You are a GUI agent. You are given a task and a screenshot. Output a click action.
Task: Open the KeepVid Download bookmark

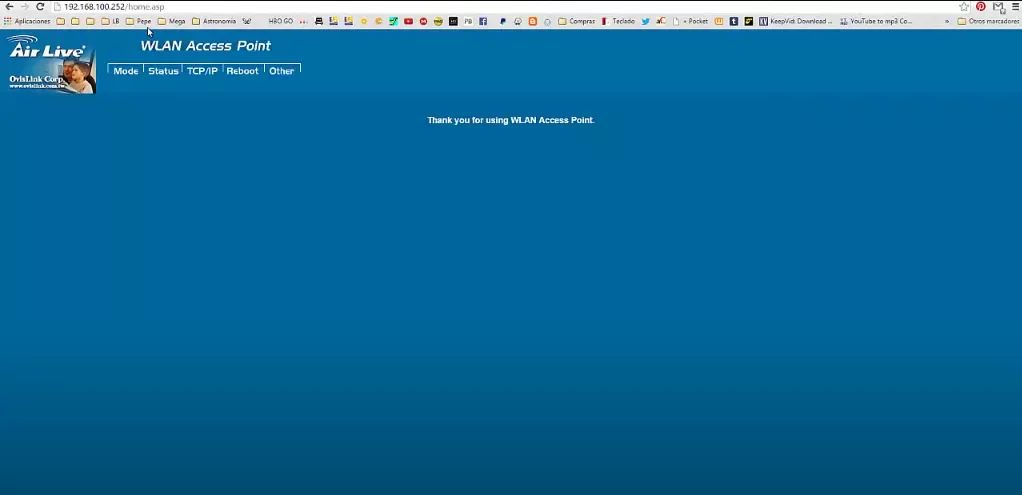tap(795, 21)
